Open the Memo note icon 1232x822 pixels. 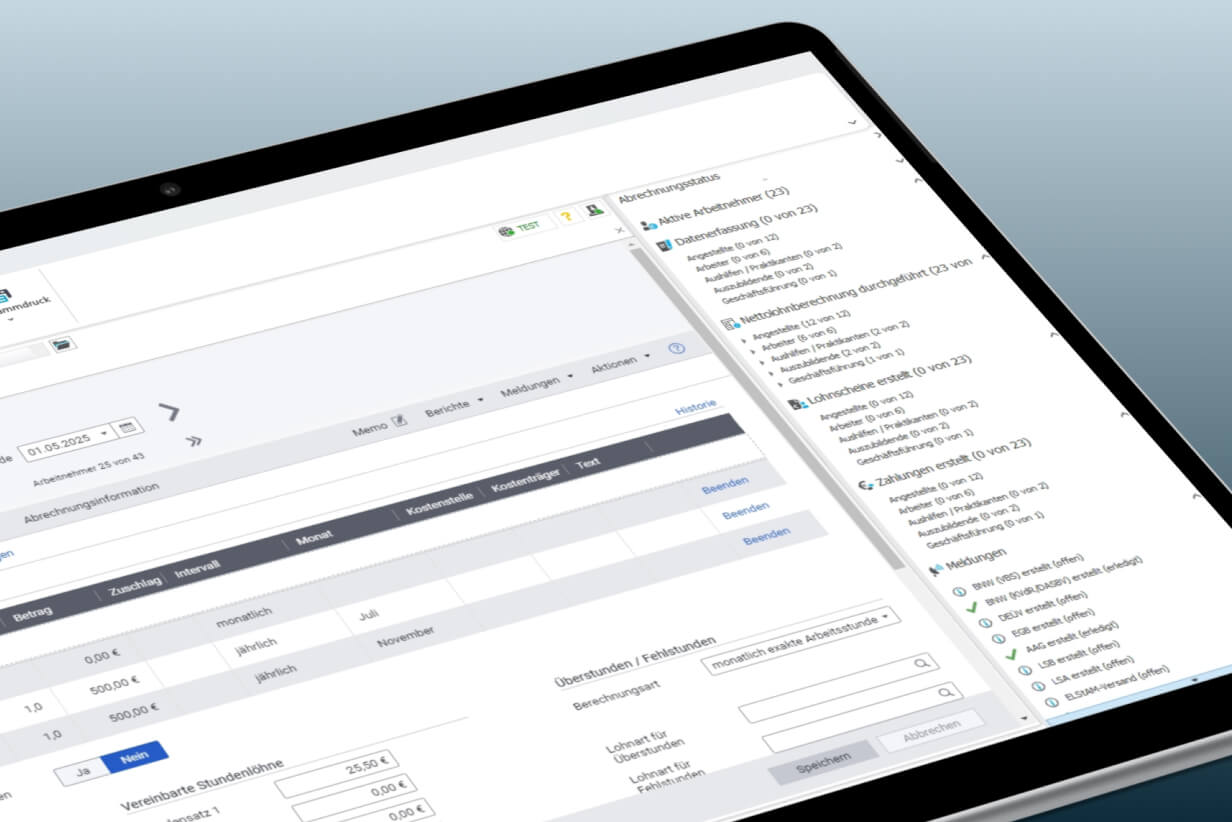pyautogui.click(x=398, y=421)
